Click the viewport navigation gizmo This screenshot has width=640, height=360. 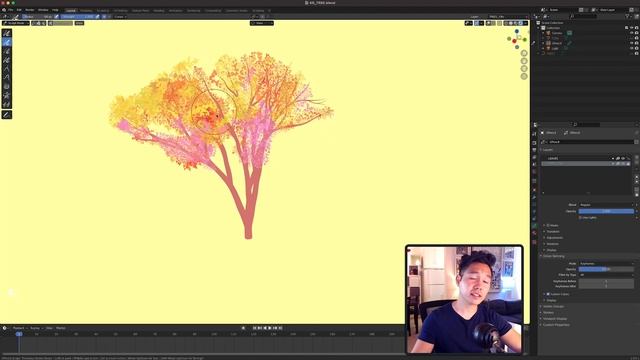(517, 39)
